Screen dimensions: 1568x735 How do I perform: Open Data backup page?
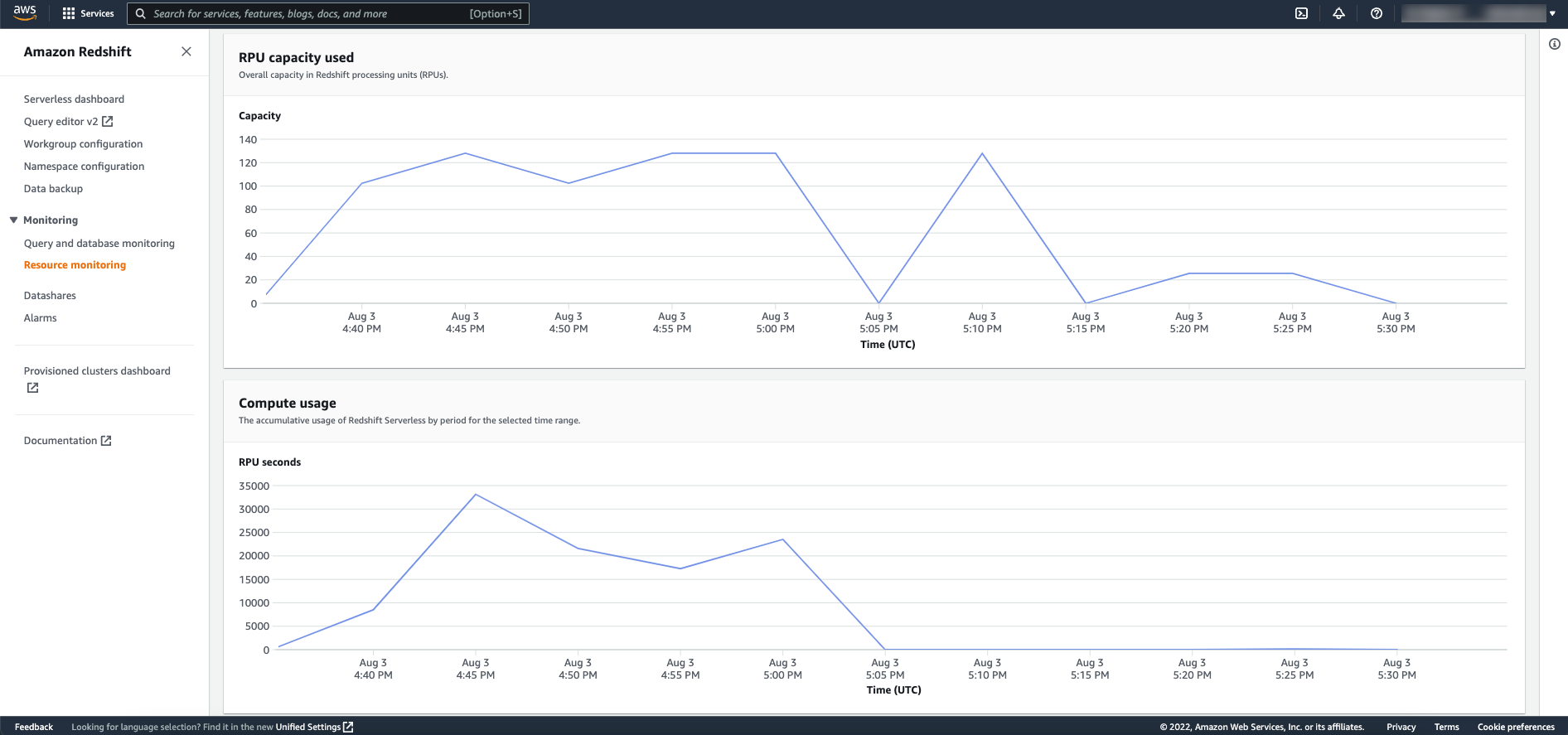53,188
